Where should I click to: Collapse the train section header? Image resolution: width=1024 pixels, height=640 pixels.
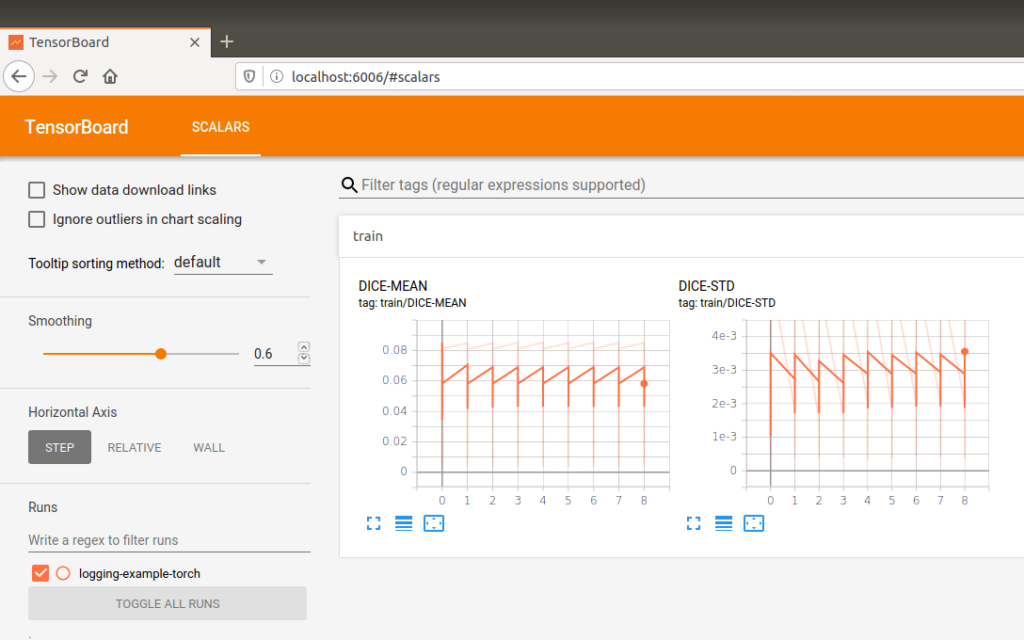[x=681, y=236]
